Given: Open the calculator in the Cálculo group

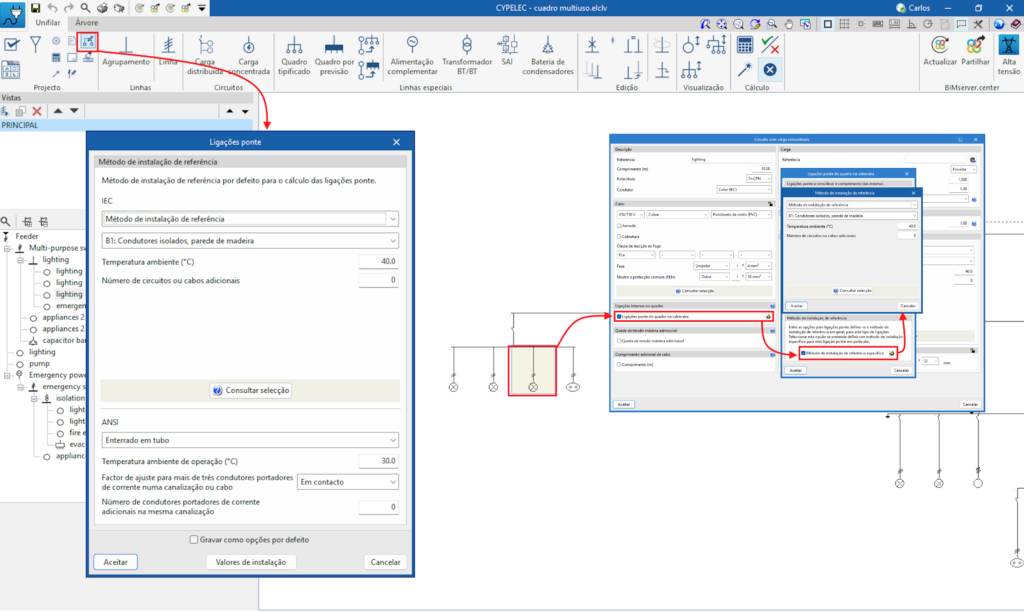Looking at the screenshot, I should pos(745,44).
